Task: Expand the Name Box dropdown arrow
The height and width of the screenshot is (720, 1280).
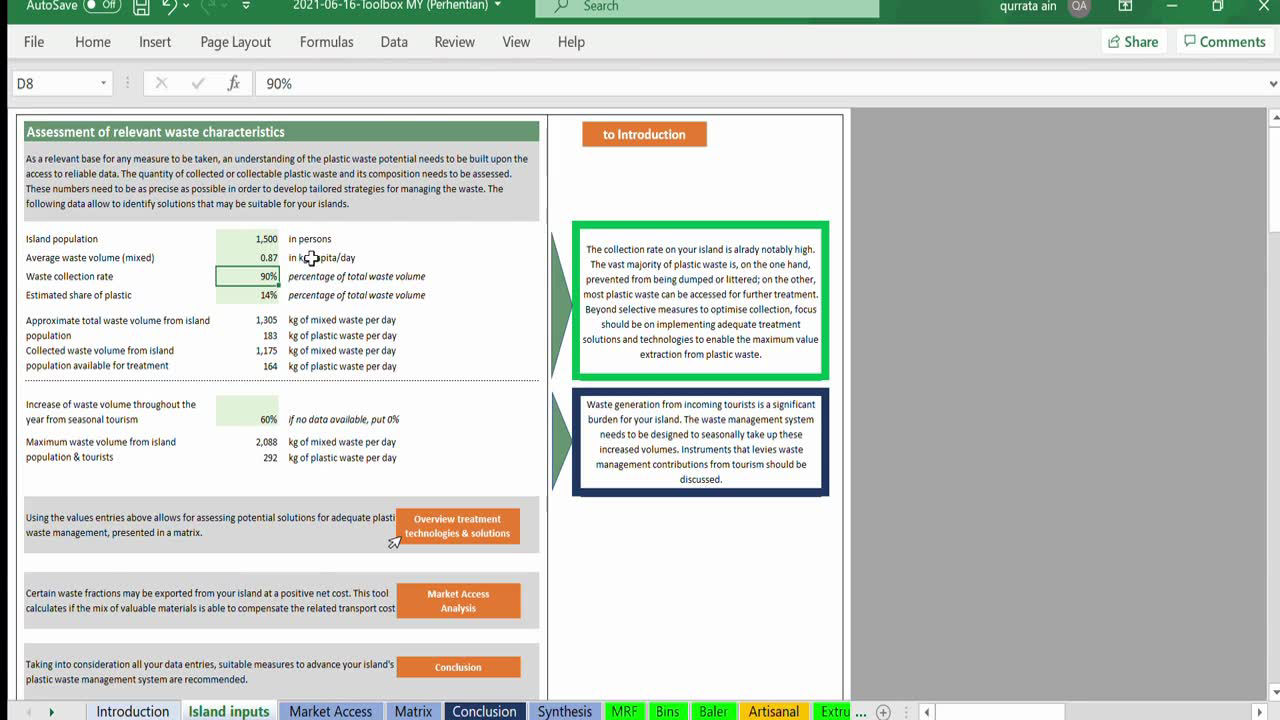Action: click(x=104, y=84)
